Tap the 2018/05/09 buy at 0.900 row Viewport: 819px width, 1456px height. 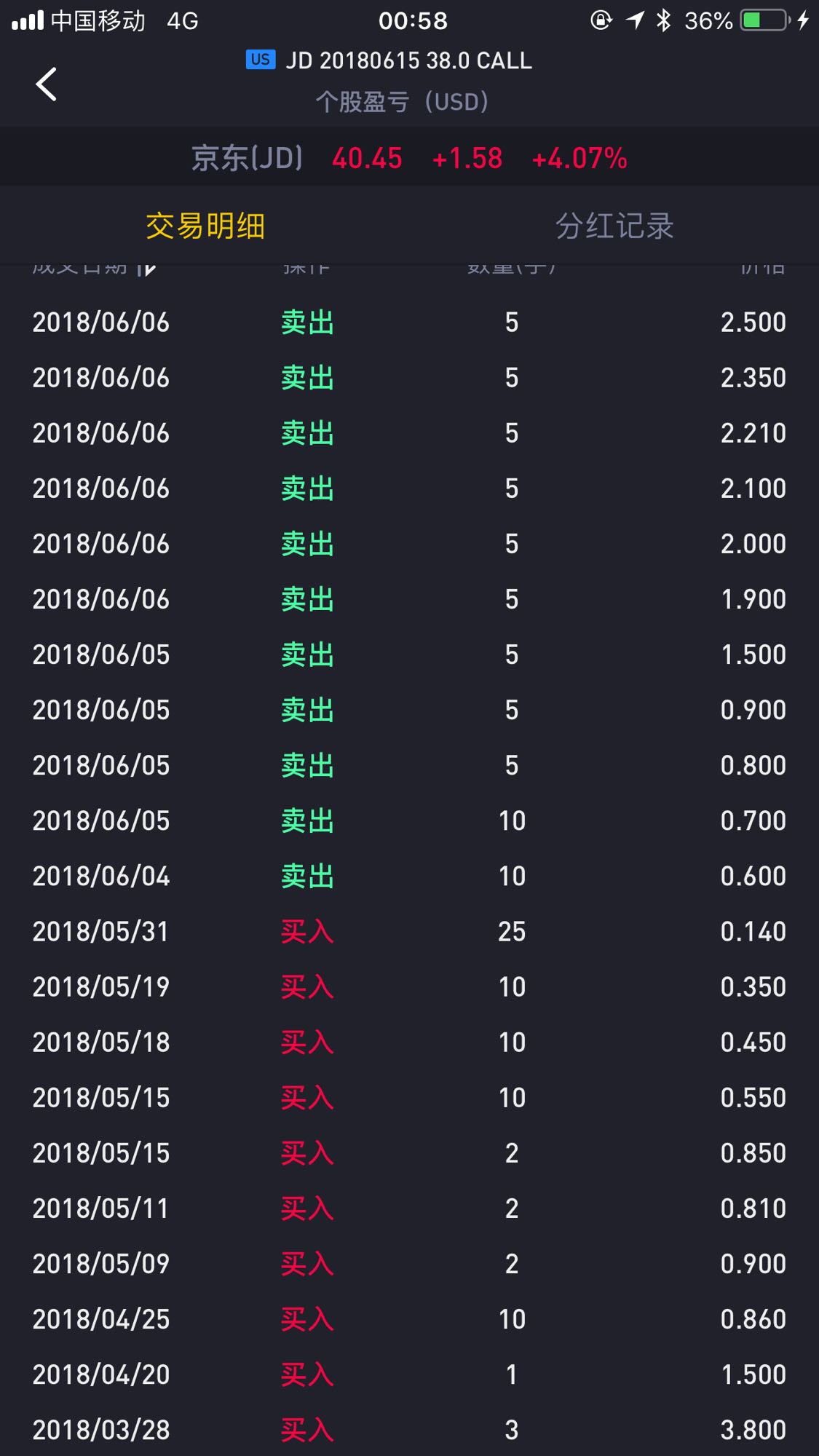(x=409, y=1264)
